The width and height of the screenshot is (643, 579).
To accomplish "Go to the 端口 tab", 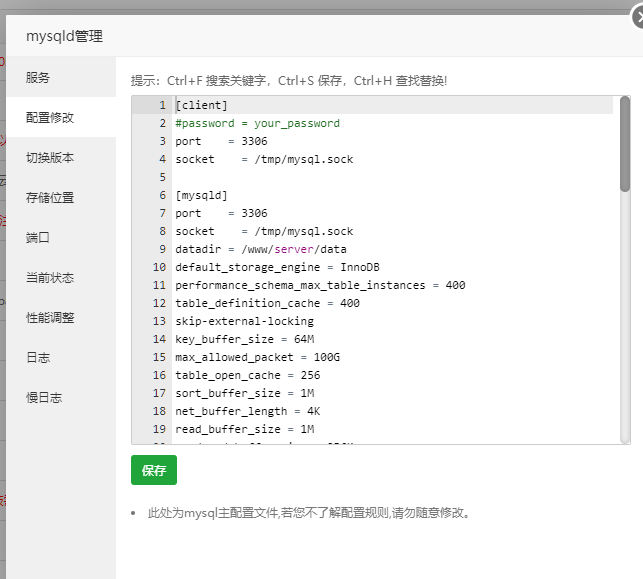I will tap(61, 237).
